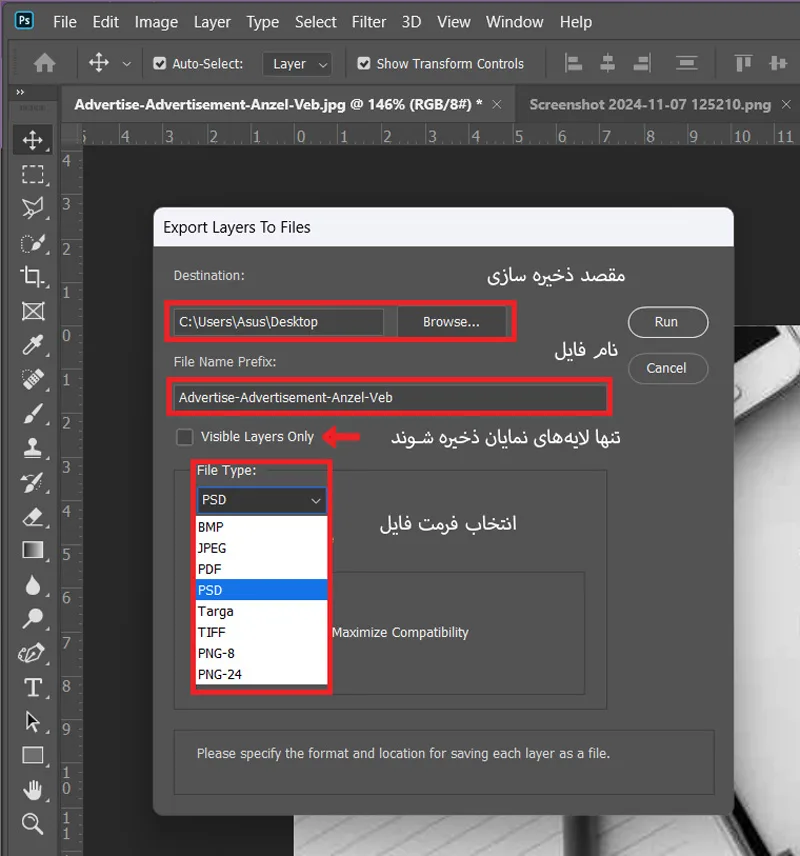Choose JPEG from the file type list

[x=262, y=548]
